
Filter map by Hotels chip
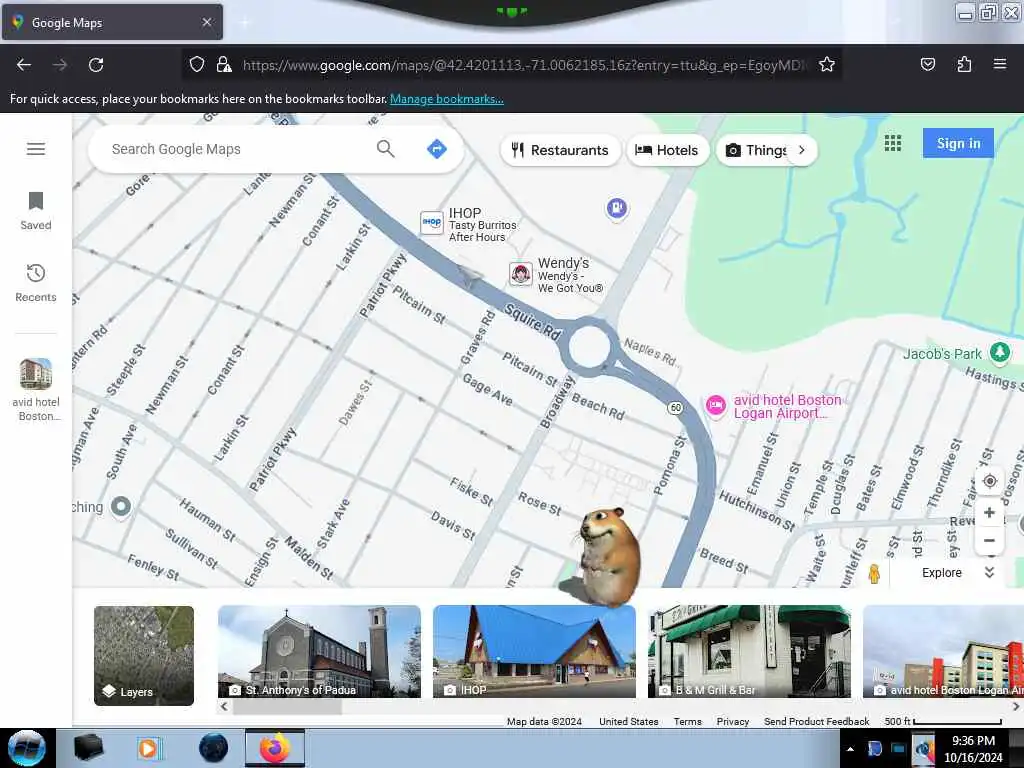click(x=667, y=150)
